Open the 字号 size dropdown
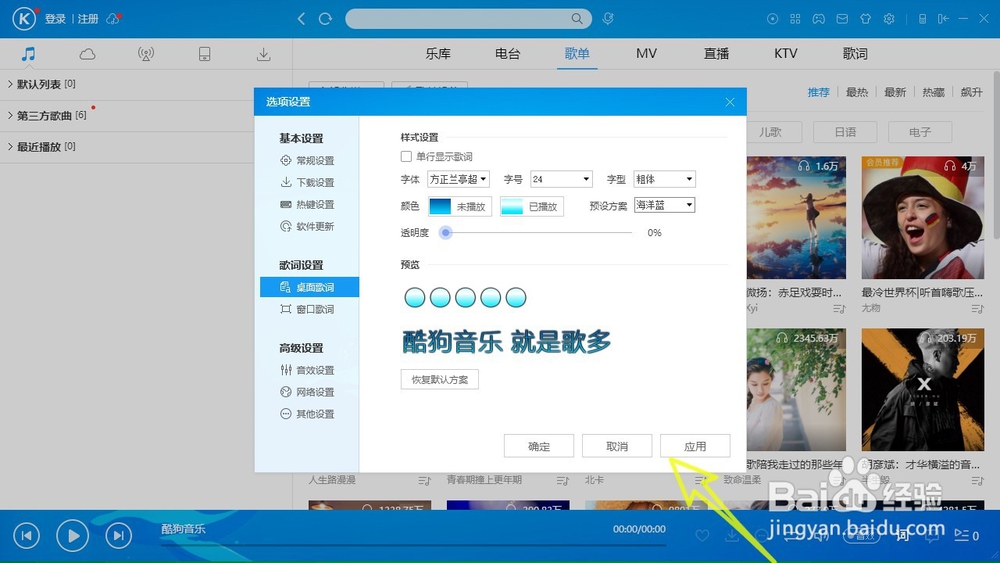The width and height of the screenshot is (1000, 563). pyautogui.click(x=561, y=179)
